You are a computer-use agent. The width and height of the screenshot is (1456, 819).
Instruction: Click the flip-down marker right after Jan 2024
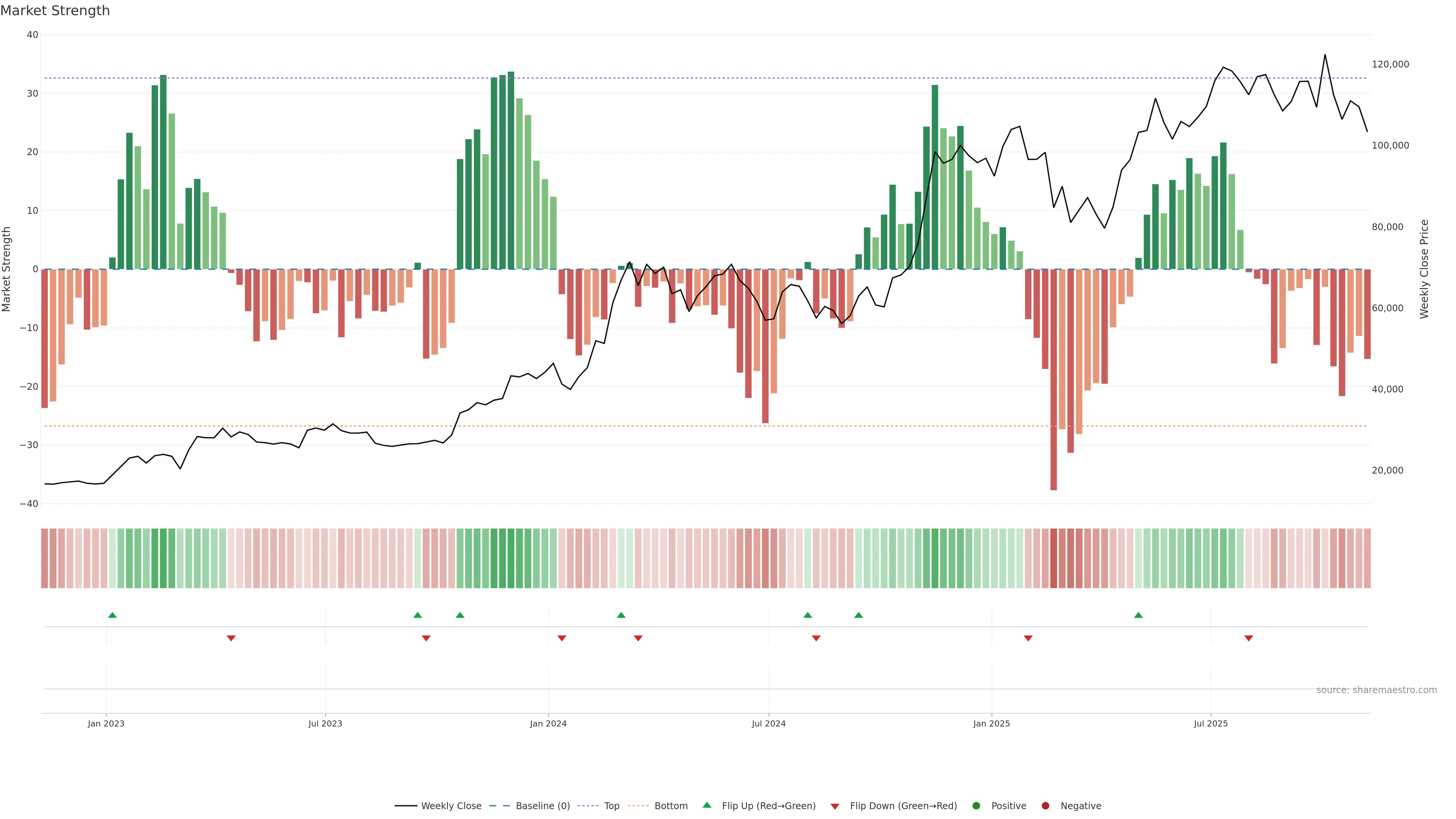point(562,638)
